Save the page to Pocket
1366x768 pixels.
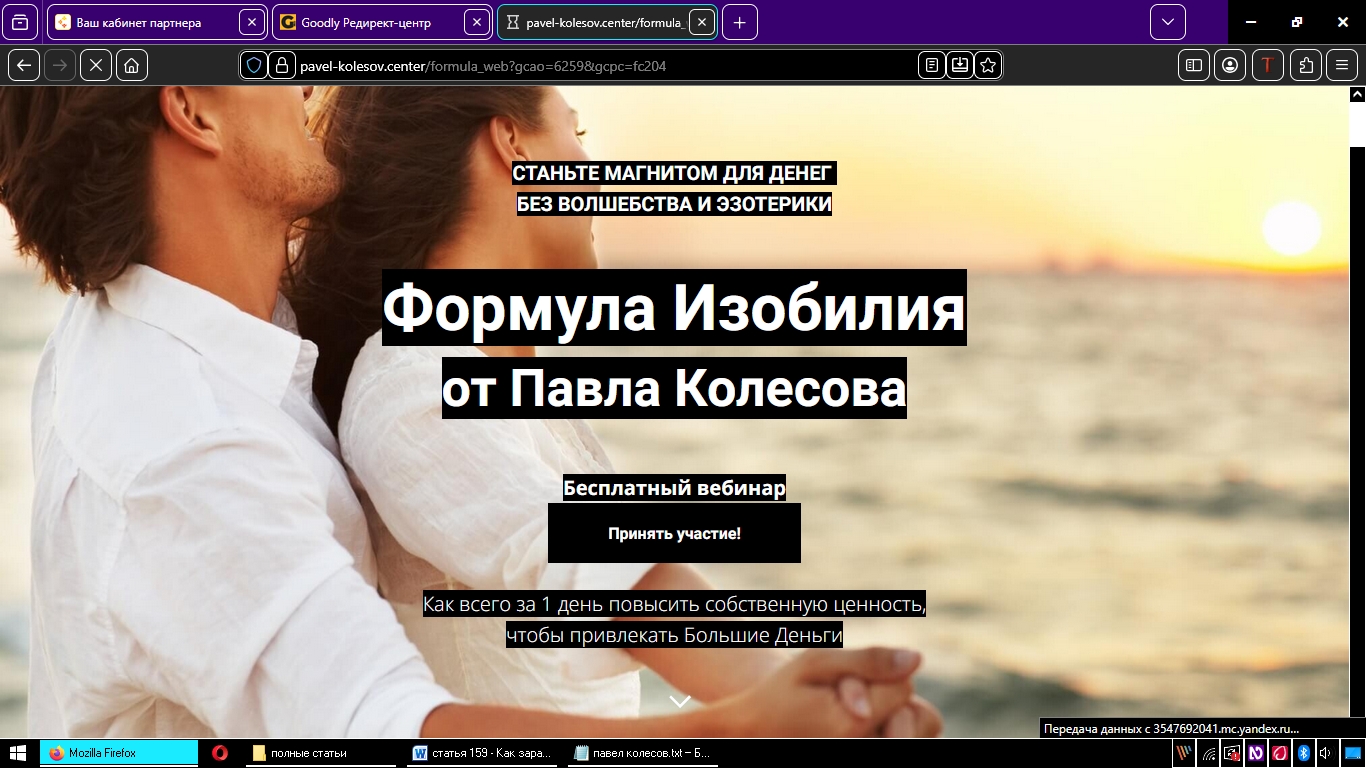(960, 64)
